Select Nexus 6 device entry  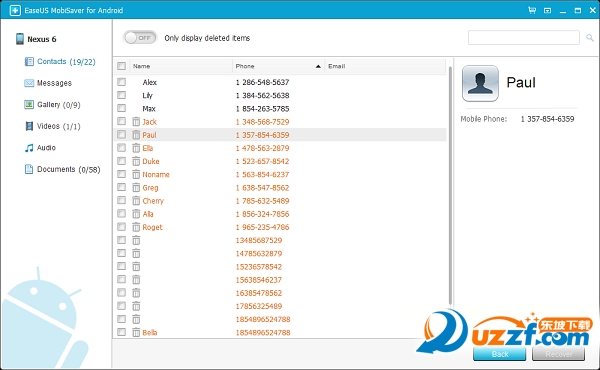coord(36,39)
